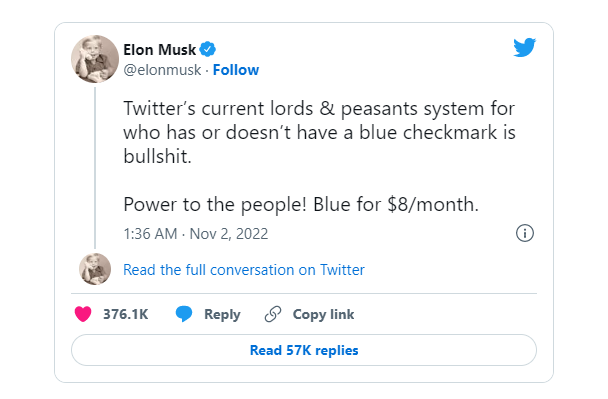The height and width of the screenshot is (399, 608).
Task: Open the circled info icon
Action: click(525, 233)
